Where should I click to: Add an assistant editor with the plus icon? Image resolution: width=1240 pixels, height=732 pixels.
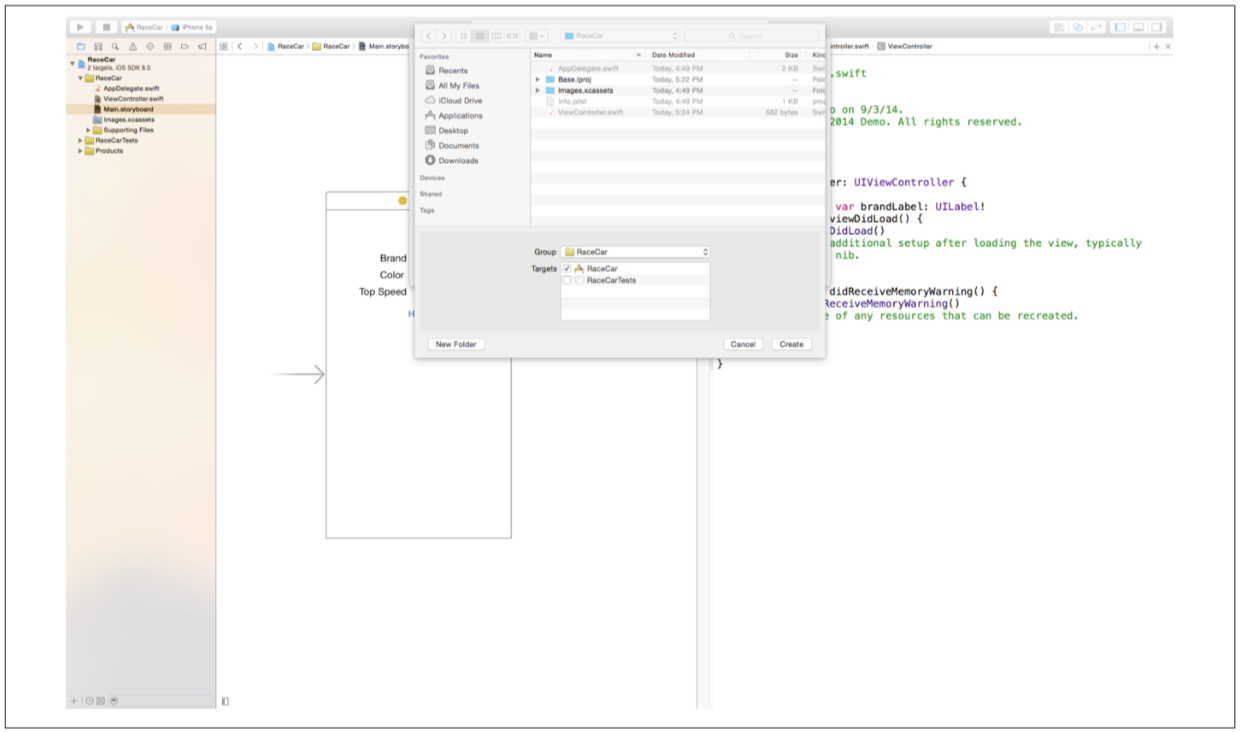[1156, 46]
